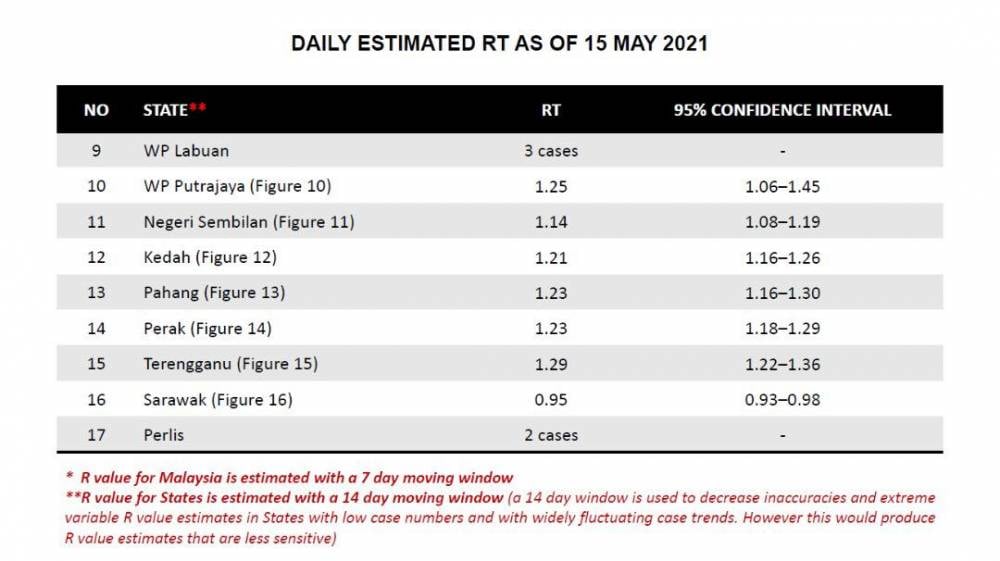Select the '3 cases' cell for WP Labuan

551,151
